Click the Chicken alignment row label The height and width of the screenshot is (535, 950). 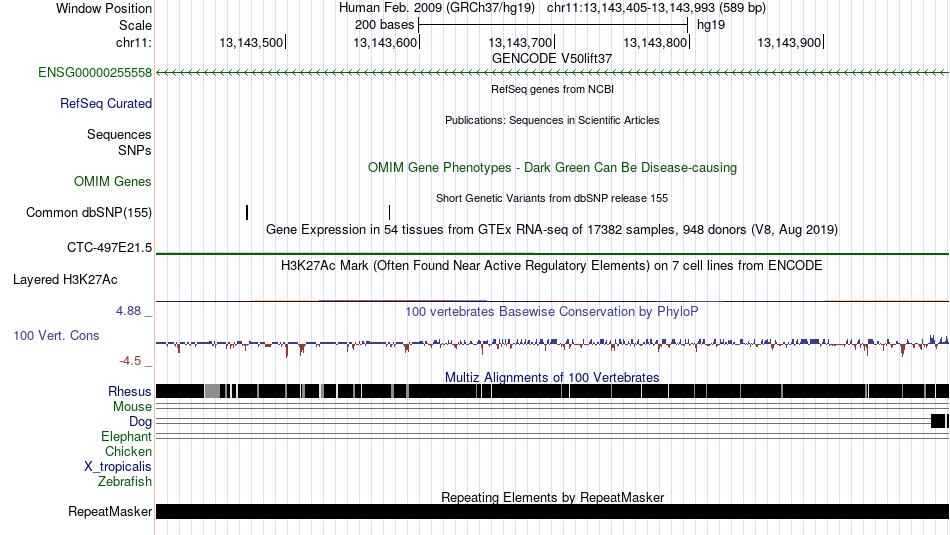point(128,452)
